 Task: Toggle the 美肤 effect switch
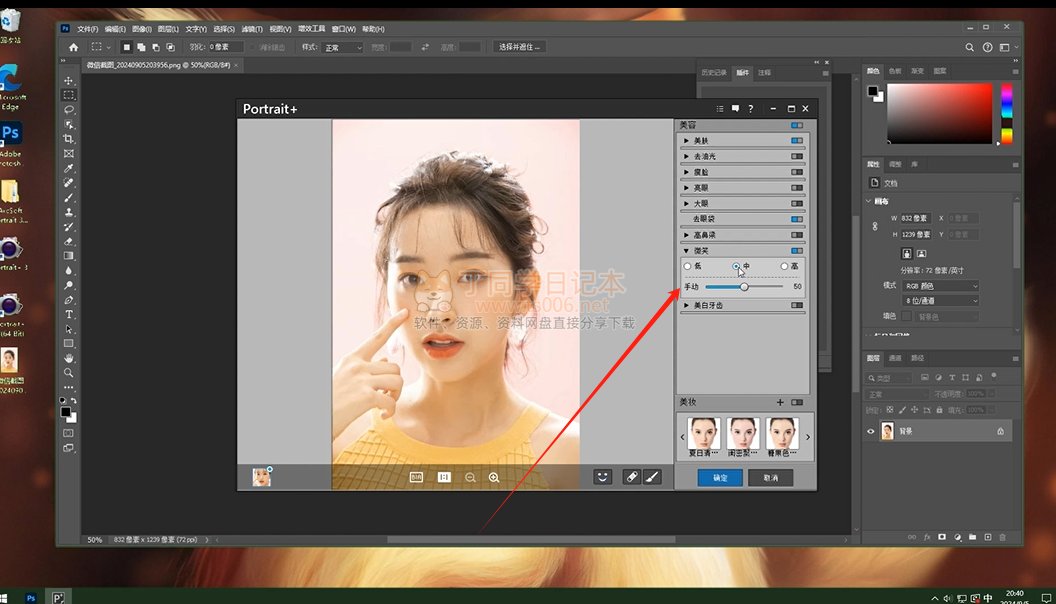coord(796,141)
